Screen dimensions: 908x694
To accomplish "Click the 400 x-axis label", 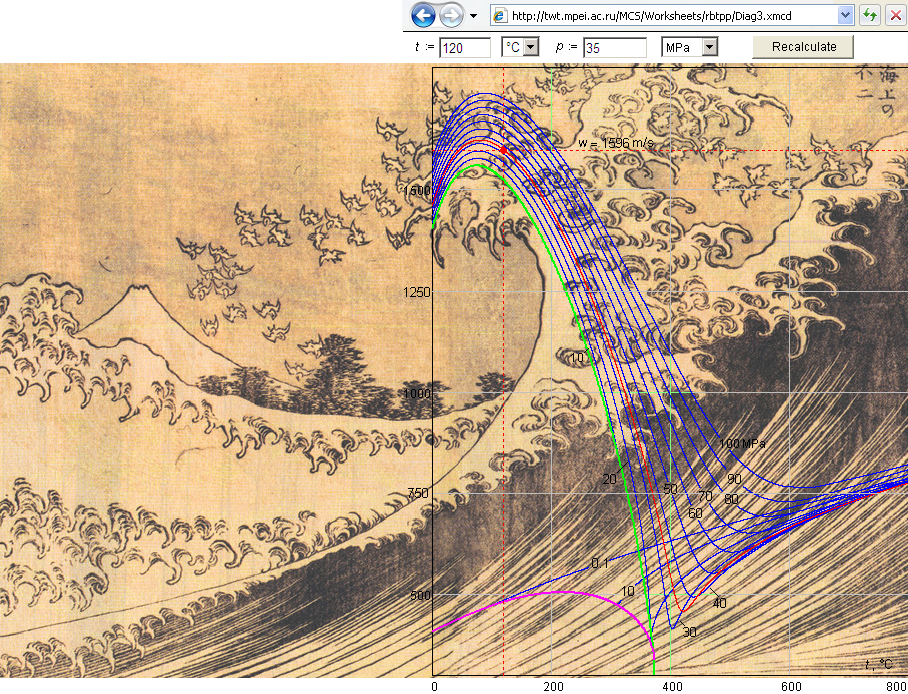I will pyautogui.click(x=672, y=687).
